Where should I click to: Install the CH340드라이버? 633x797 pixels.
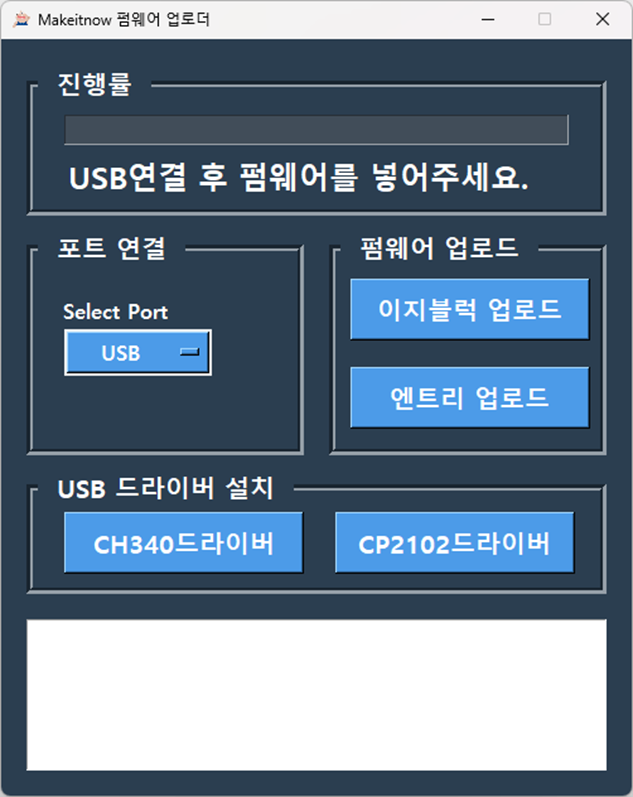click(184, 543)
